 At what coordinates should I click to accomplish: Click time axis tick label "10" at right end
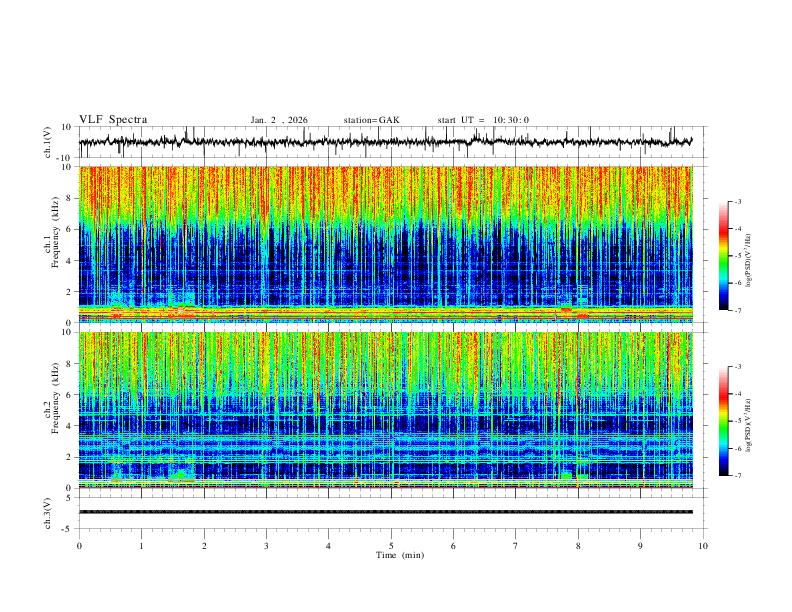coord(703,546)
